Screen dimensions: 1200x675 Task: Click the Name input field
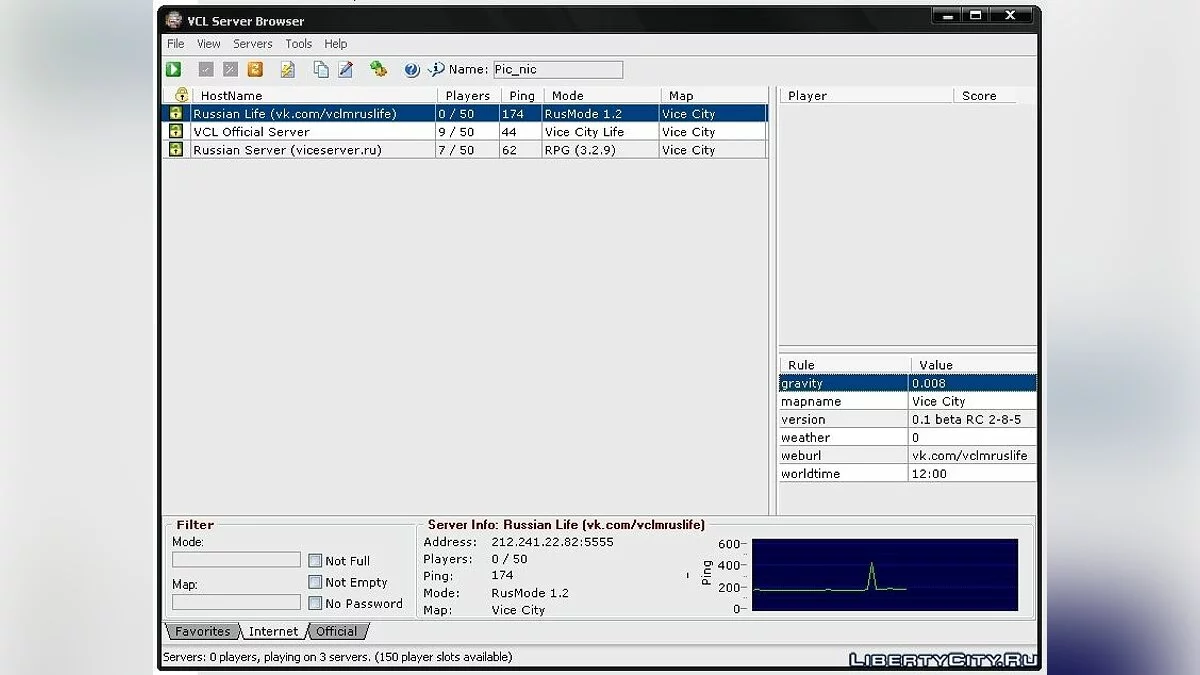(x=557, y=70)
